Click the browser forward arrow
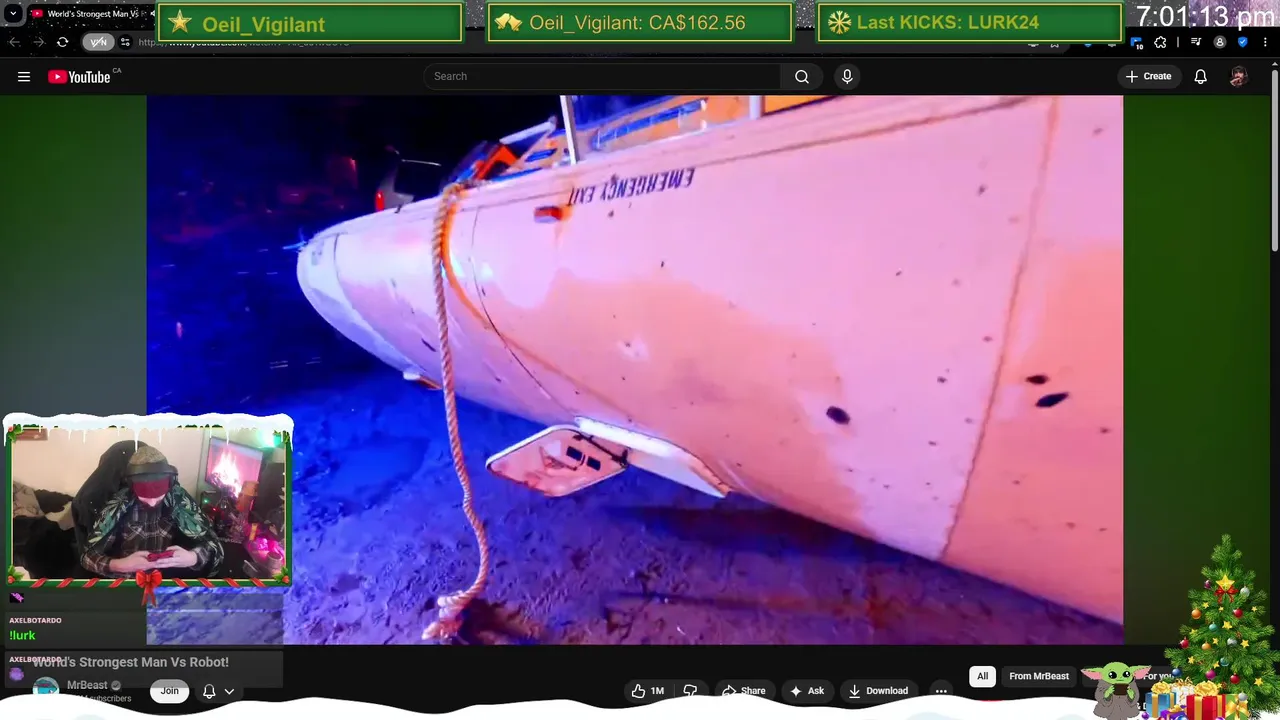This screenshot has width=1280, height=720. pos(38,42)
